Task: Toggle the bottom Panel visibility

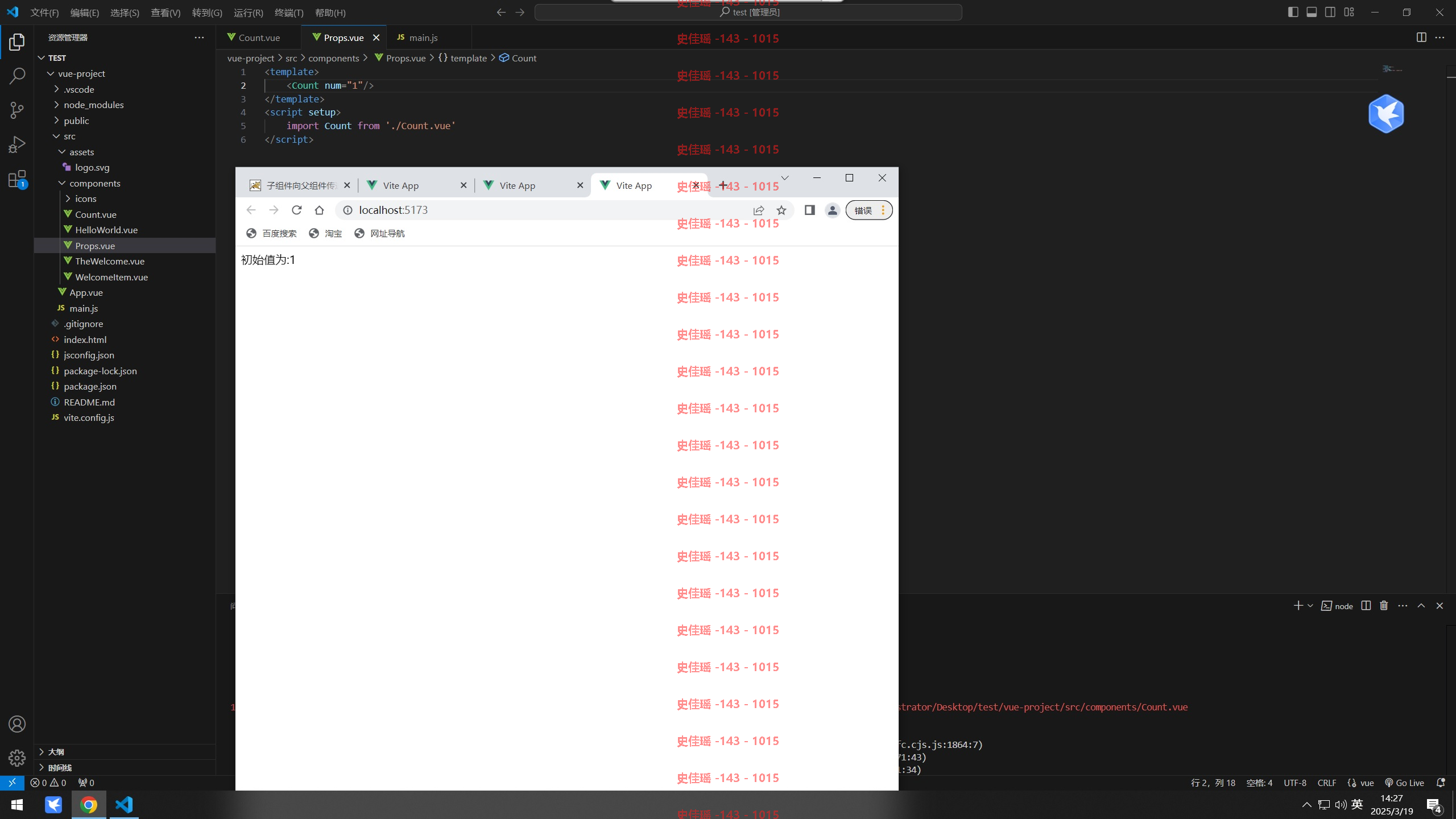Action: (1312, 12)
